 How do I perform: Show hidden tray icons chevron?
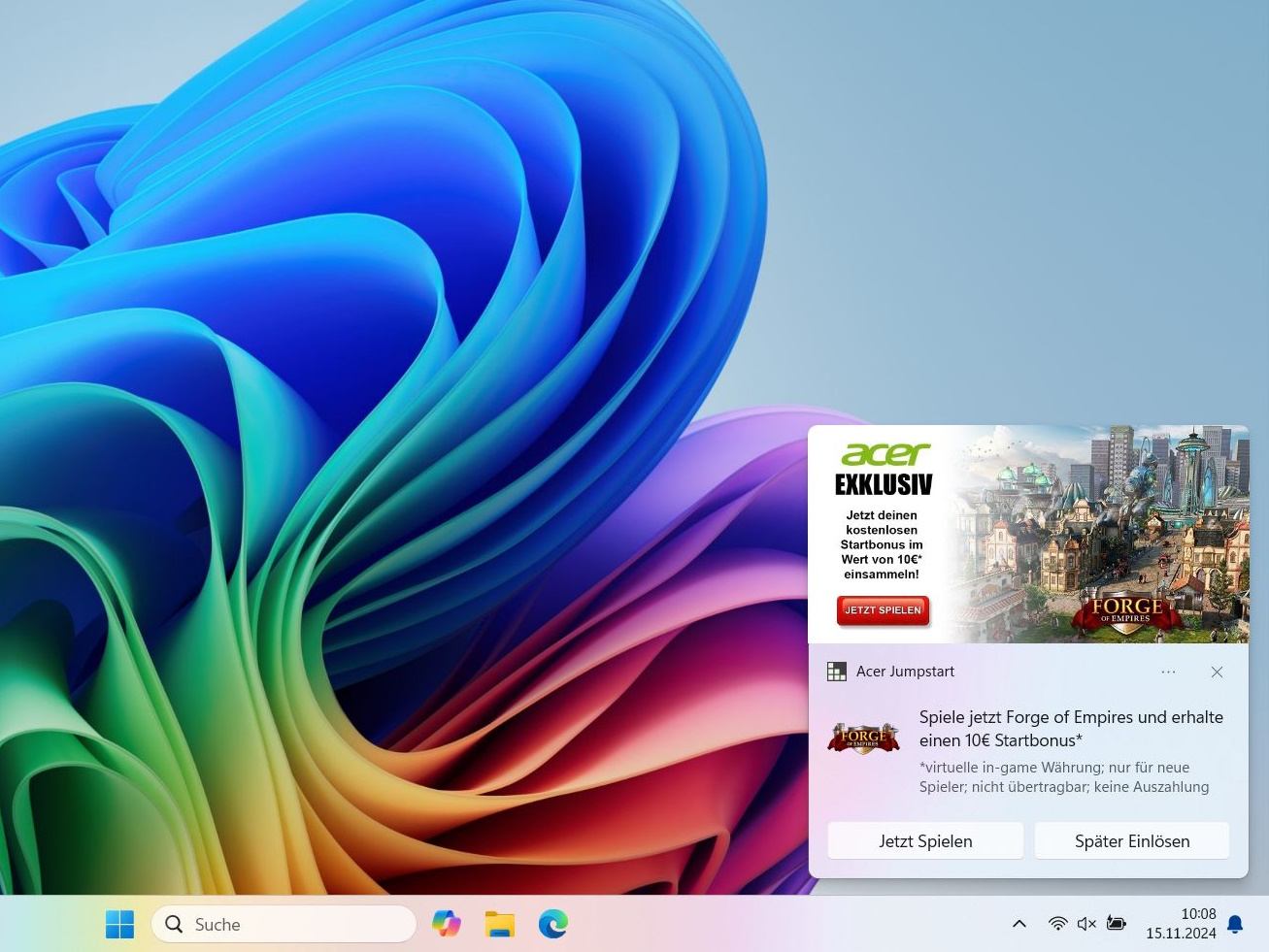click(1019, 924)
